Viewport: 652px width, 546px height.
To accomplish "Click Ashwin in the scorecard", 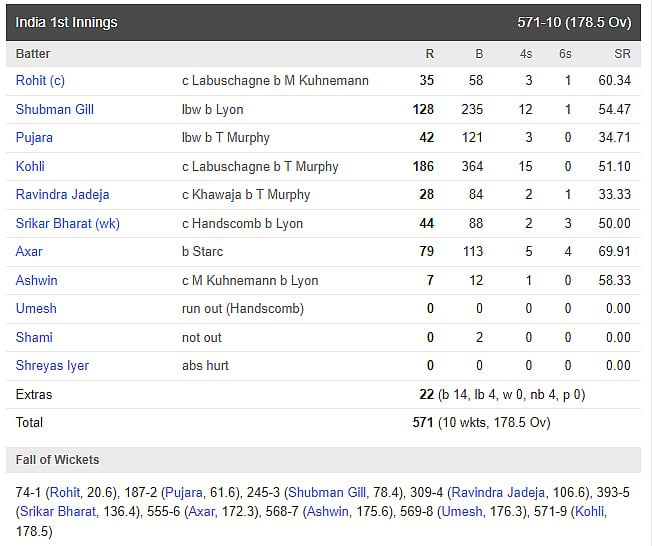I will (x=37, y=280).
